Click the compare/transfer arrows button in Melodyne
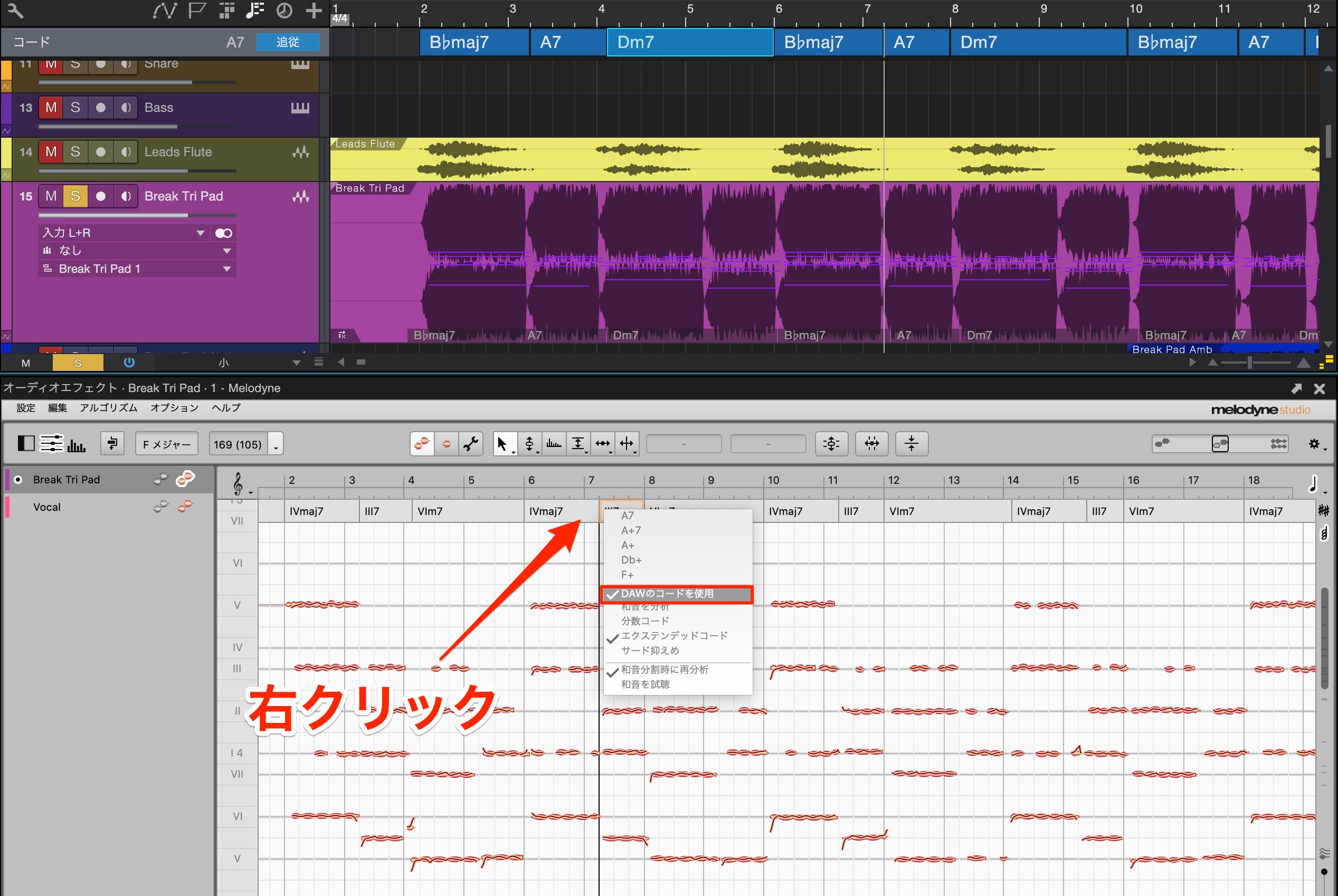The image size is (1338, 896). (112, 443)
